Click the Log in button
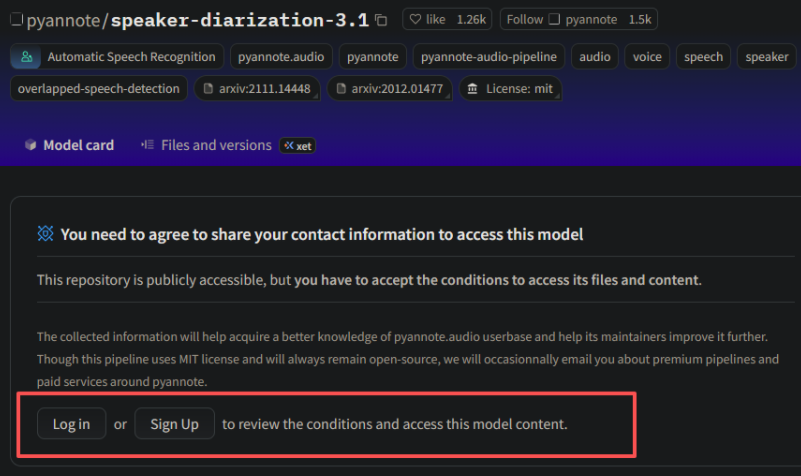The width and height of the screenshot is (801, 476). coord(72,423)
